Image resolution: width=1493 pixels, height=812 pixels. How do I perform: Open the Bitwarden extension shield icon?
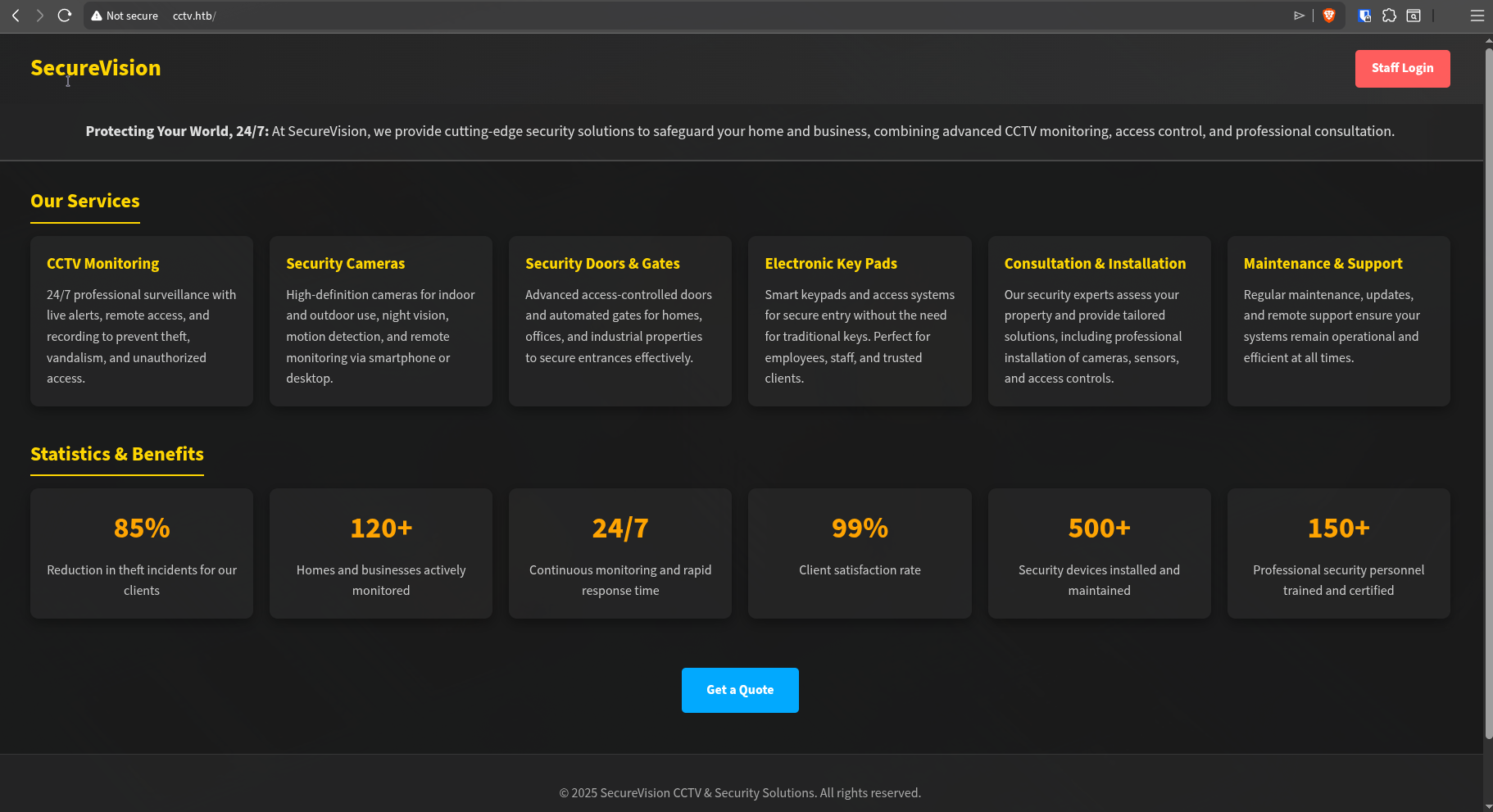click(1365, 16)
